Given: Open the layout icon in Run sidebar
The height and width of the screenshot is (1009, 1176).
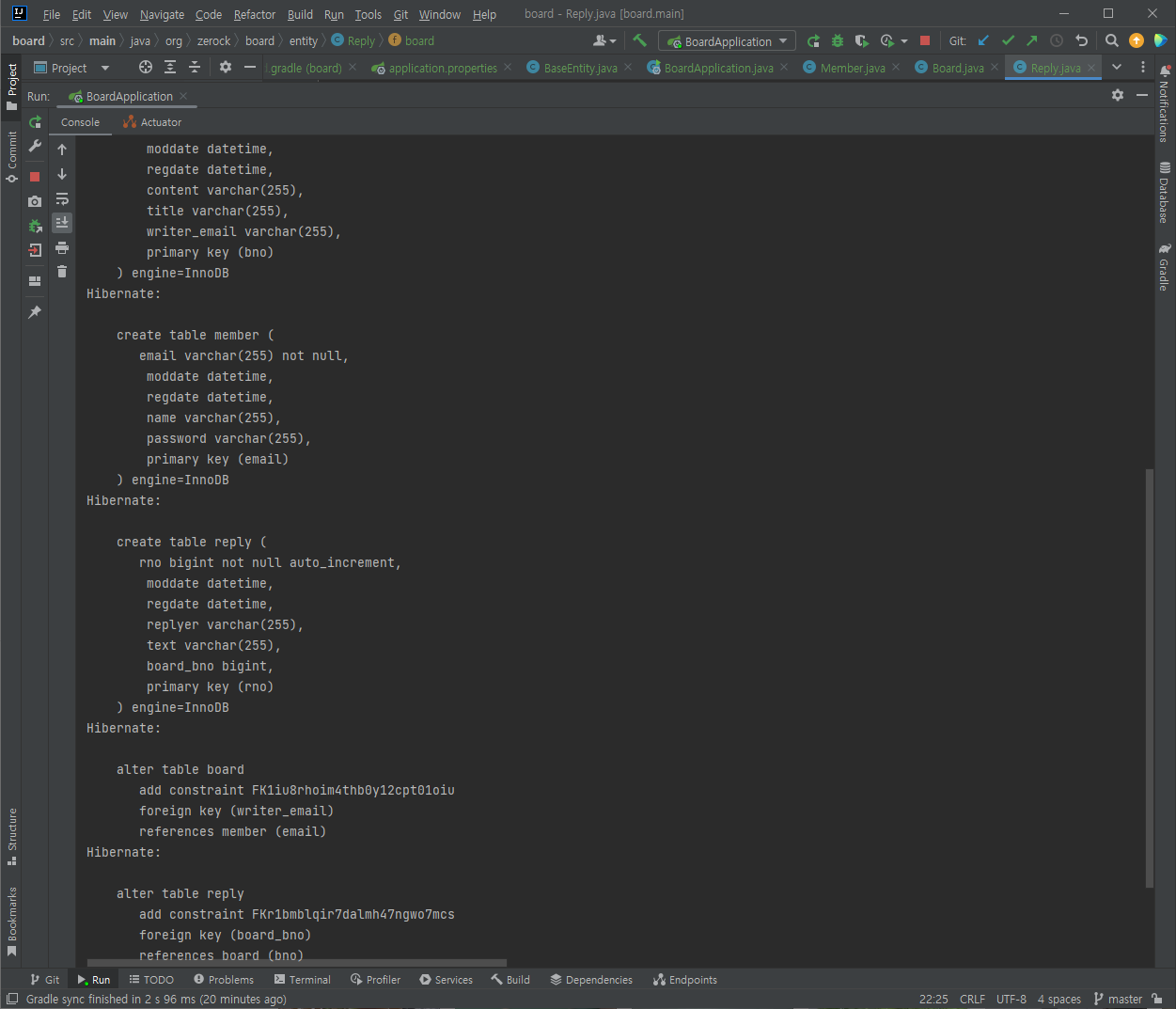Looking at the screenshot, I should 35,281.
